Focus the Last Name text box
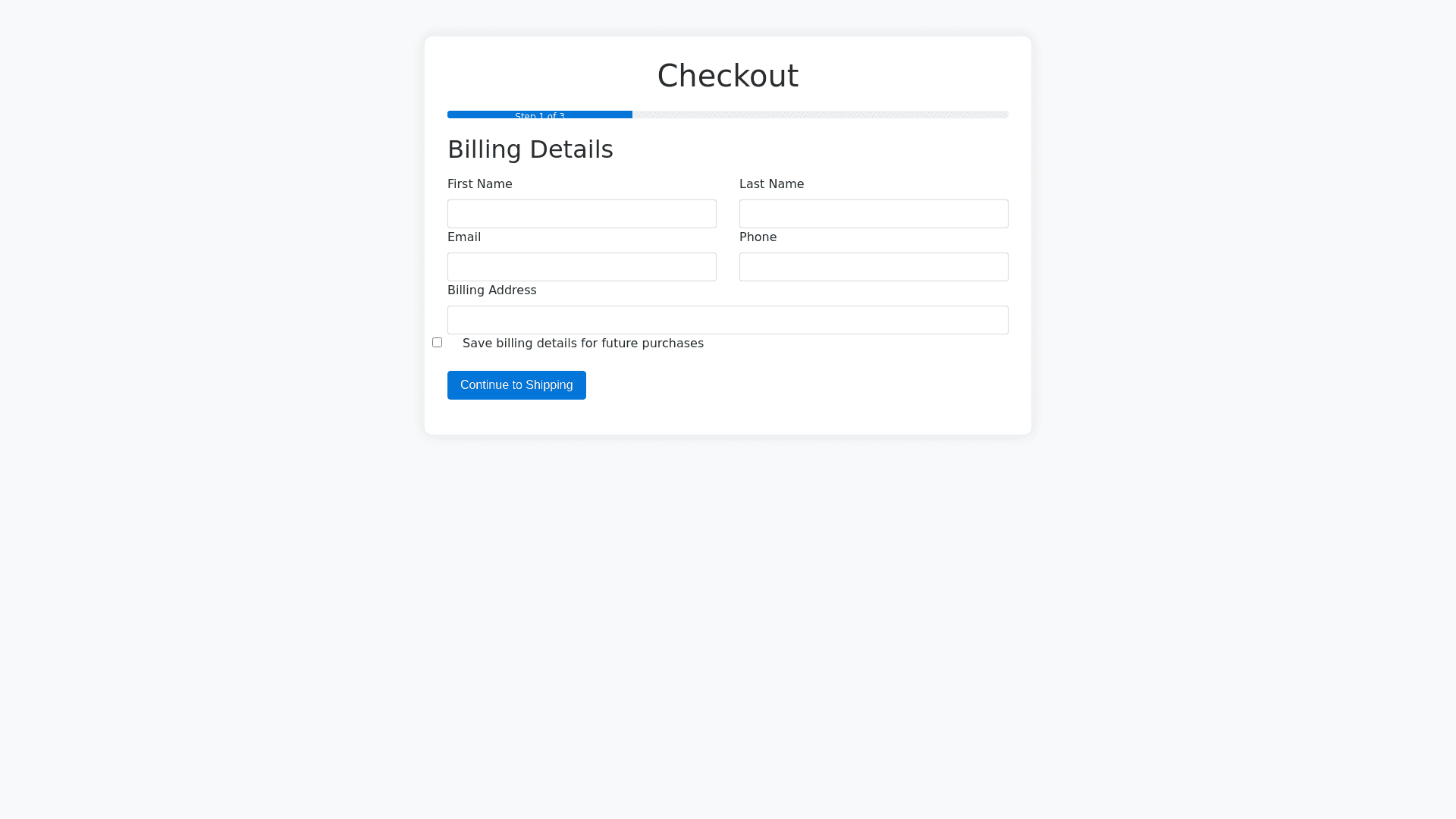The height and width of the screenshot is (819, 1456). (x=874, y=214)
